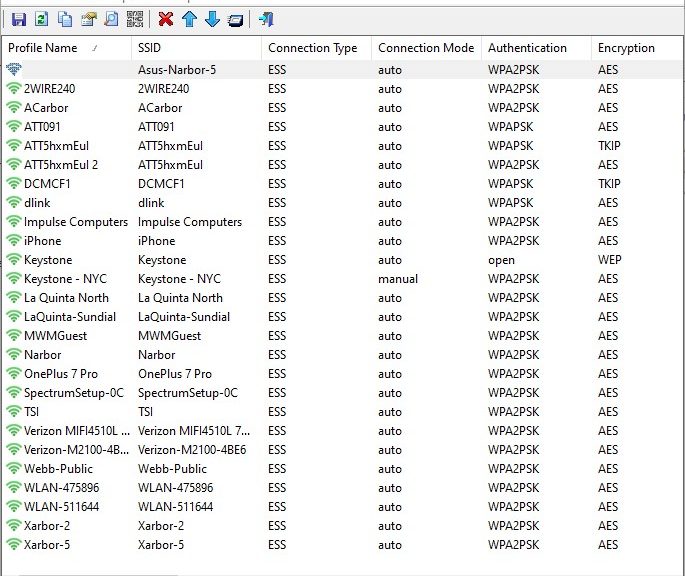This screenshot has height=576, width=685.
Task: Sort by the Authentication column header
Action: [x=536, y=48]
